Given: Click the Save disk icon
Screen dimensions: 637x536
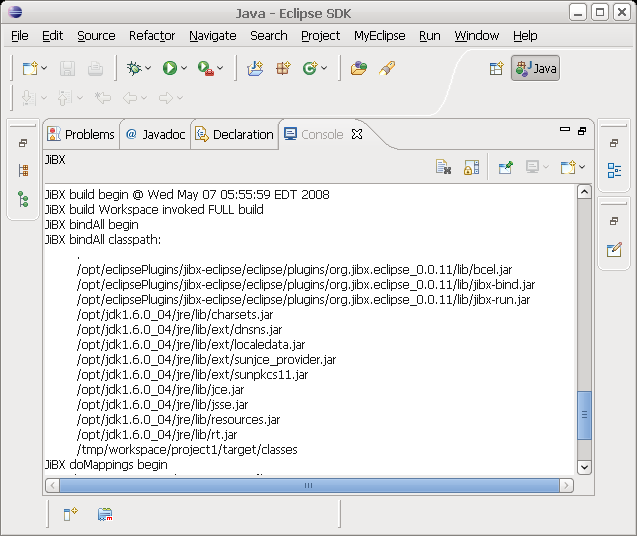Looking at the screenshot, I should pos(67,68).
